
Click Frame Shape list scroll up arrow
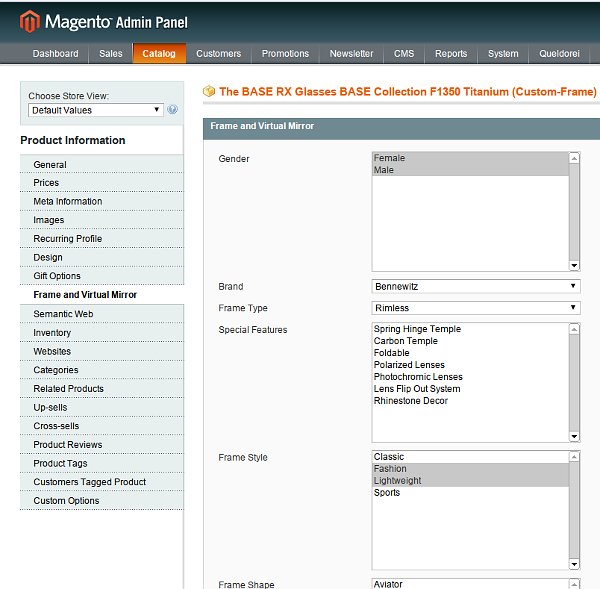pyautogui.click(x=574, y=584)
